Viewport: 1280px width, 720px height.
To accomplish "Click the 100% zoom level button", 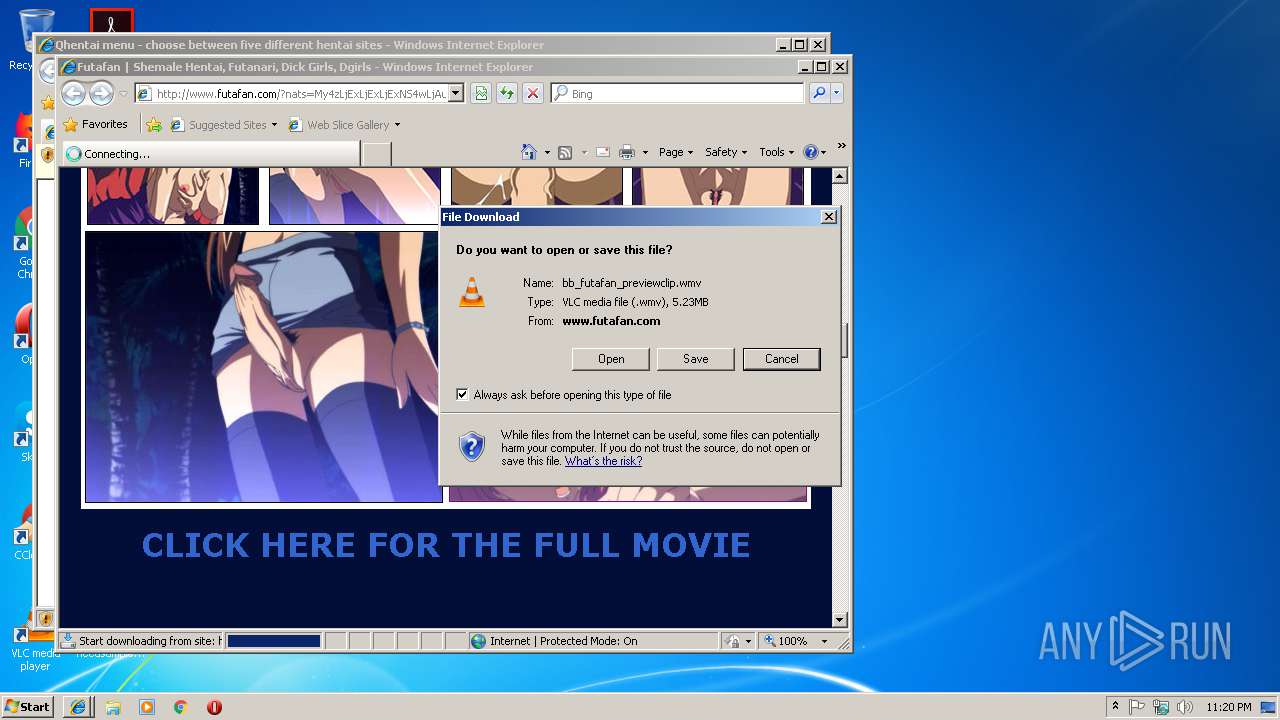I will click(x=786, y=641).
